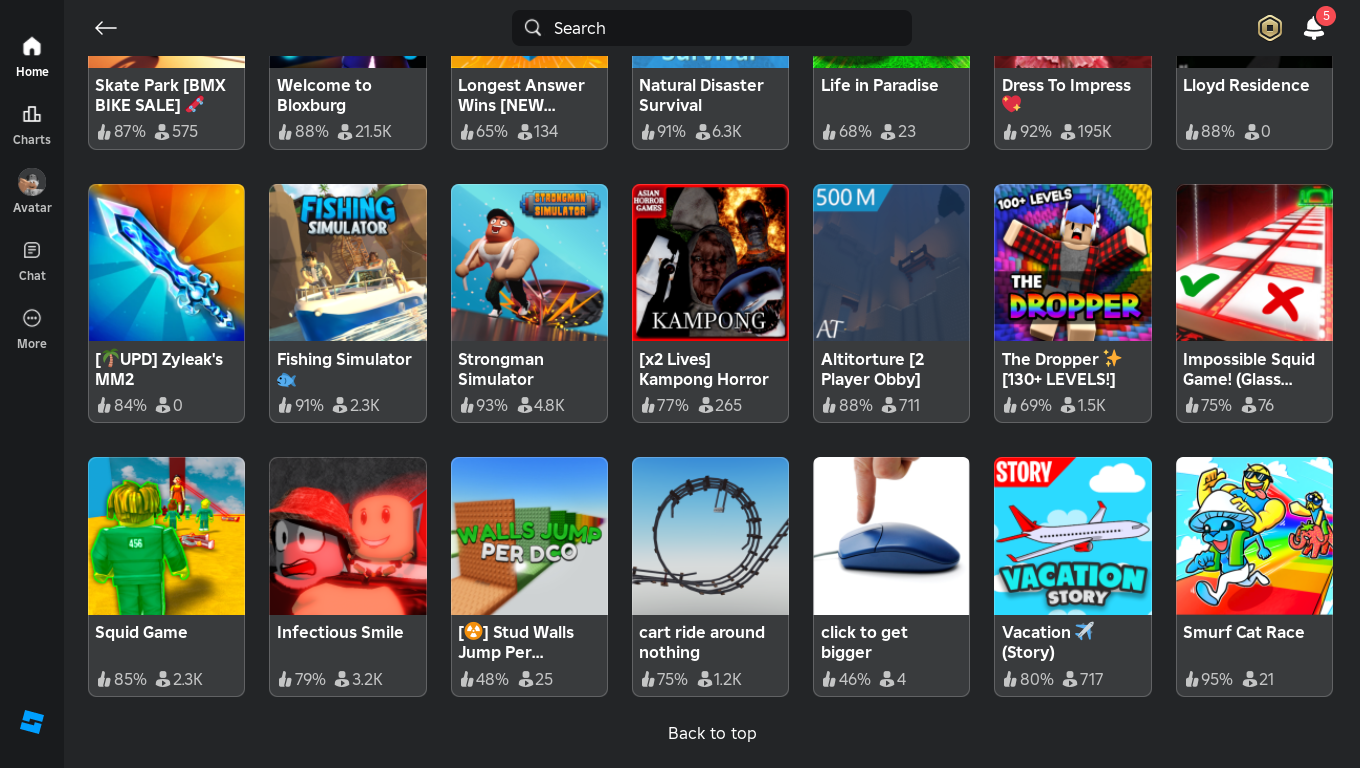Click the 21.5K players count on Bloxburg

point(373,131)
